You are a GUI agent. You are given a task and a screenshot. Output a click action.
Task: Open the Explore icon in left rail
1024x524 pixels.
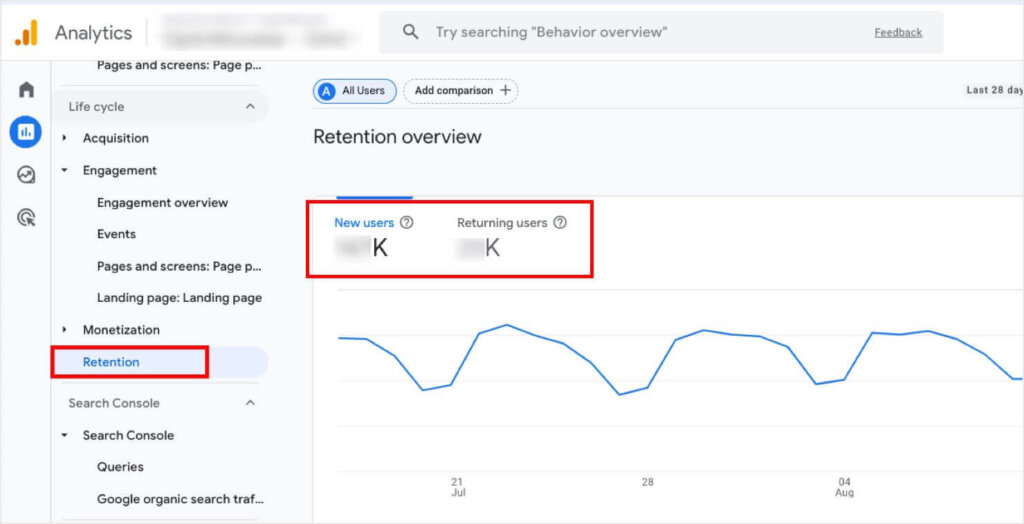point(26,175)
